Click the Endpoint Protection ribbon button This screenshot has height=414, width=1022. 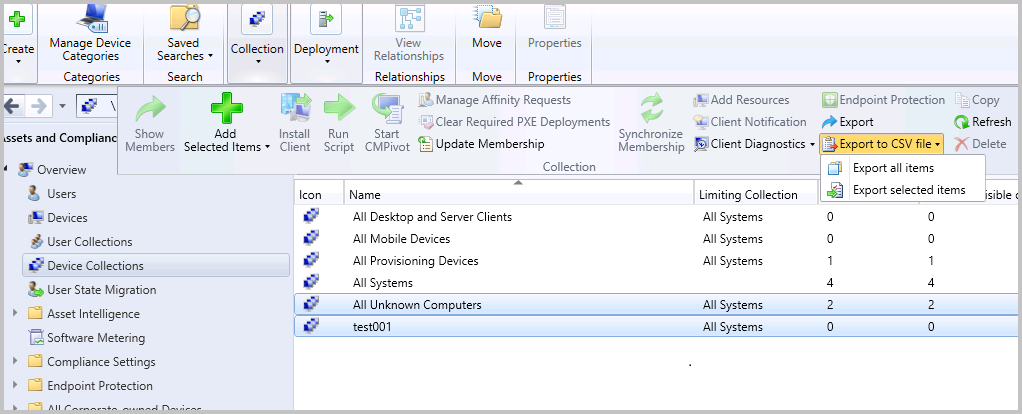click(x=883, y=100)
